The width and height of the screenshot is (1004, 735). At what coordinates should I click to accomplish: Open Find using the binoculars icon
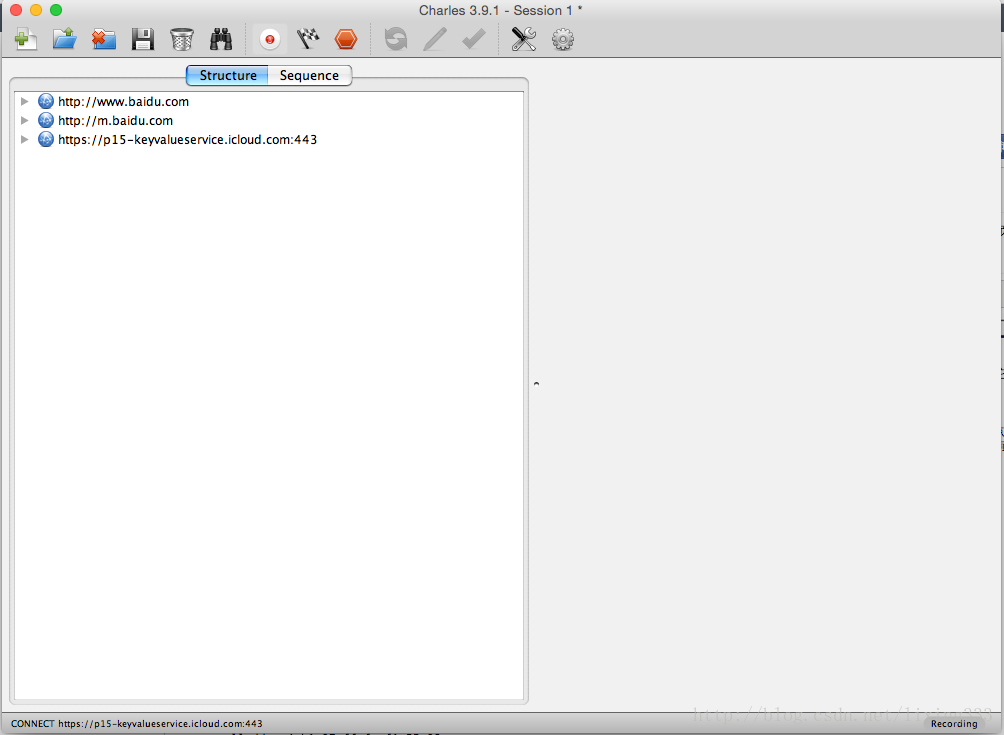click(221, 40)
